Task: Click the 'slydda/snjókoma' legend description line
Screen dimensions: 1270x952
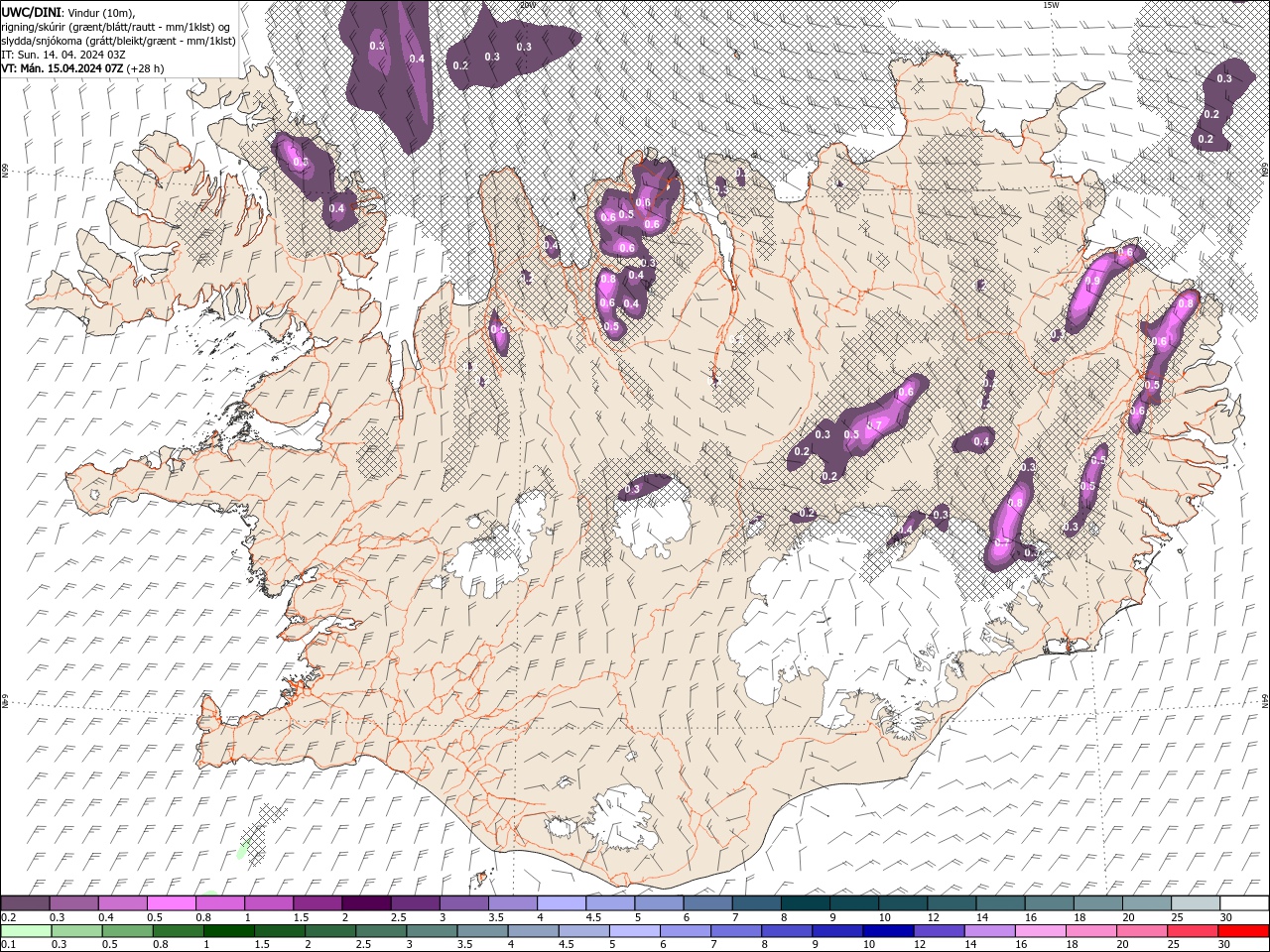Action: (118, 41)
